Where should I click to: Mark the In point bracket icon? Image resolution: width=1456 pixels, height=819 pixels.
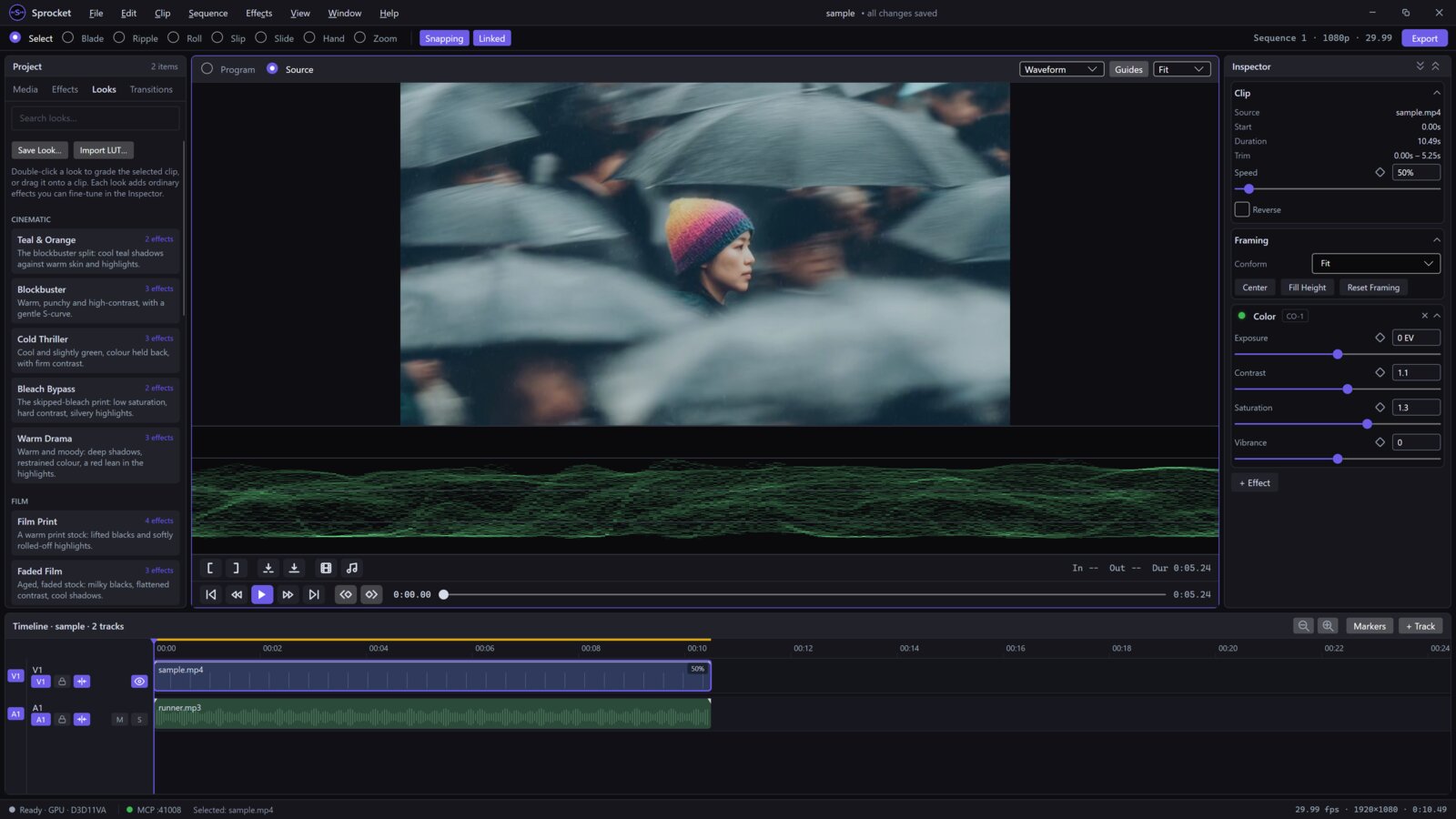pyautogui.click(x=210, y=568)
